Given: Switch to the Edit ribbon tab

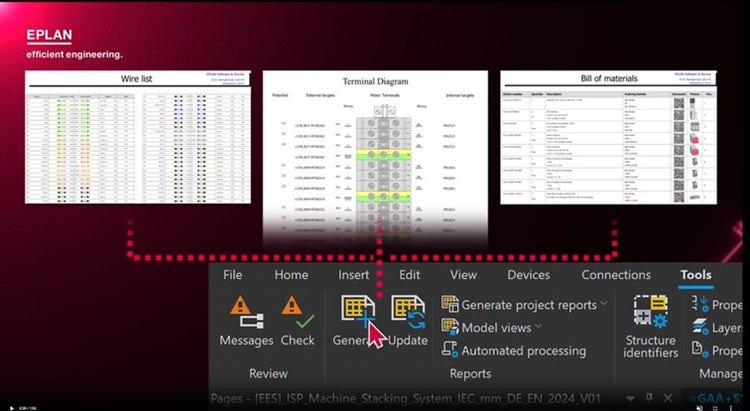Looking at the screenshot, I should coord(409,275).
